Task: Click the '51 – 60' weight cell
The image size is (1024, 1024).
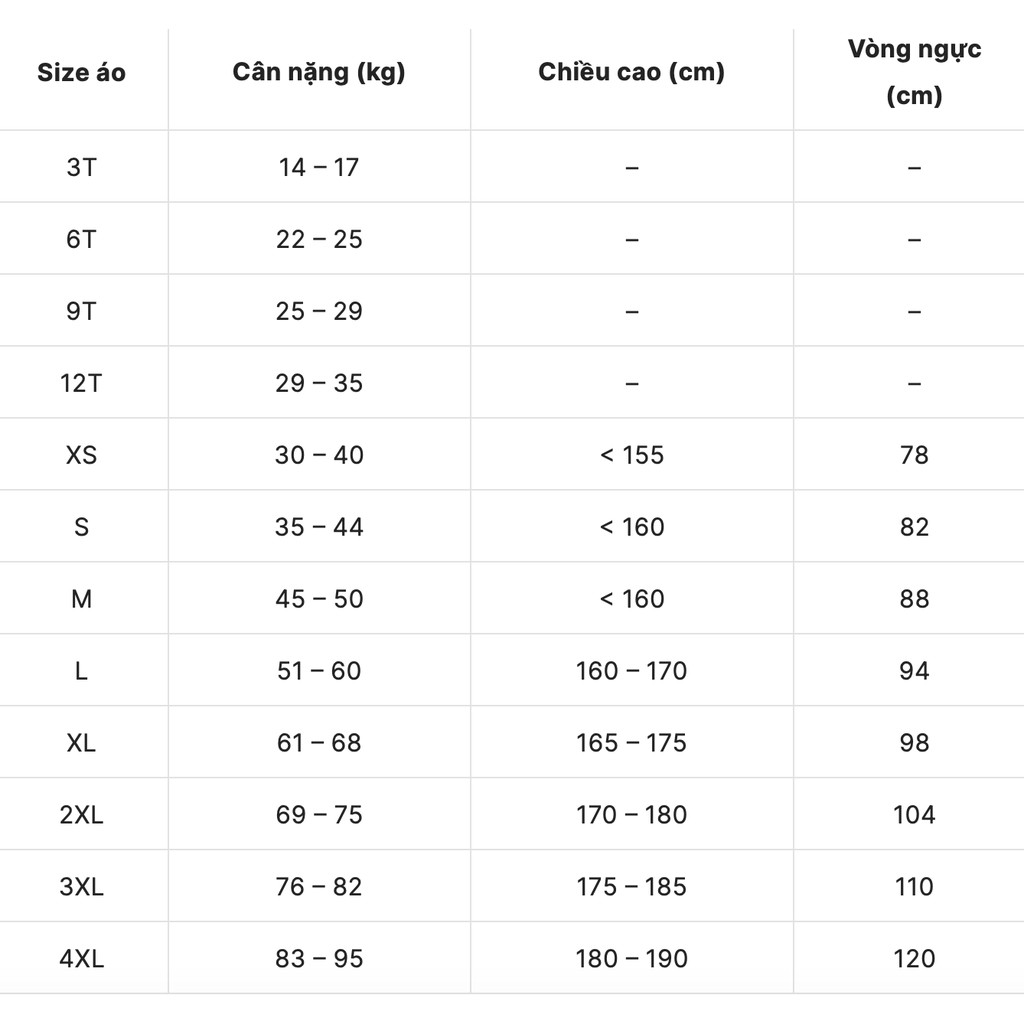Action: coord(319,671)
